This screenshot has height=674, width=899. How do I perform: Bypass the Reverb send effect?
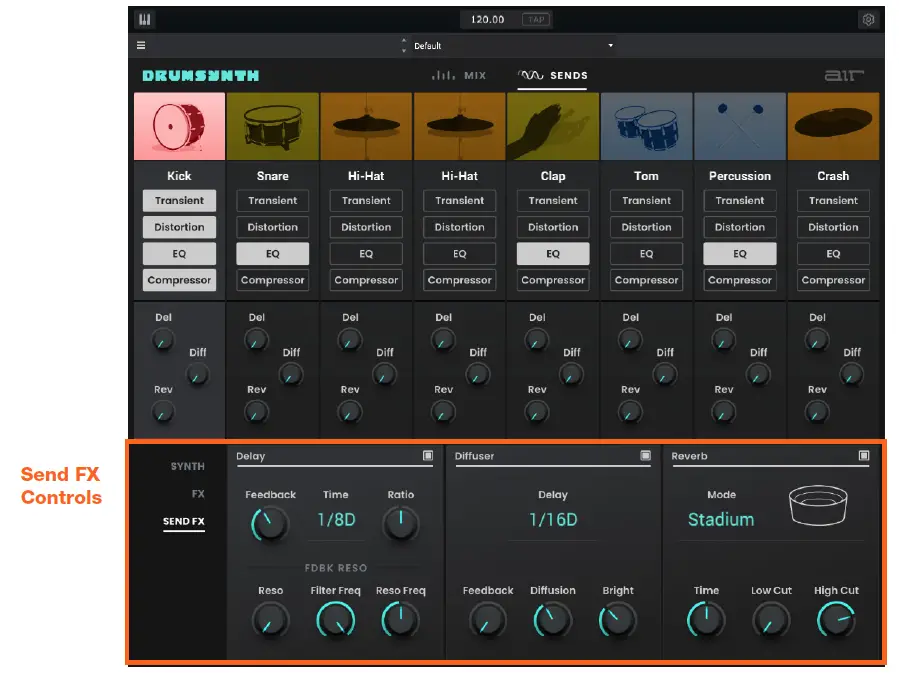(x=864, y=456)
